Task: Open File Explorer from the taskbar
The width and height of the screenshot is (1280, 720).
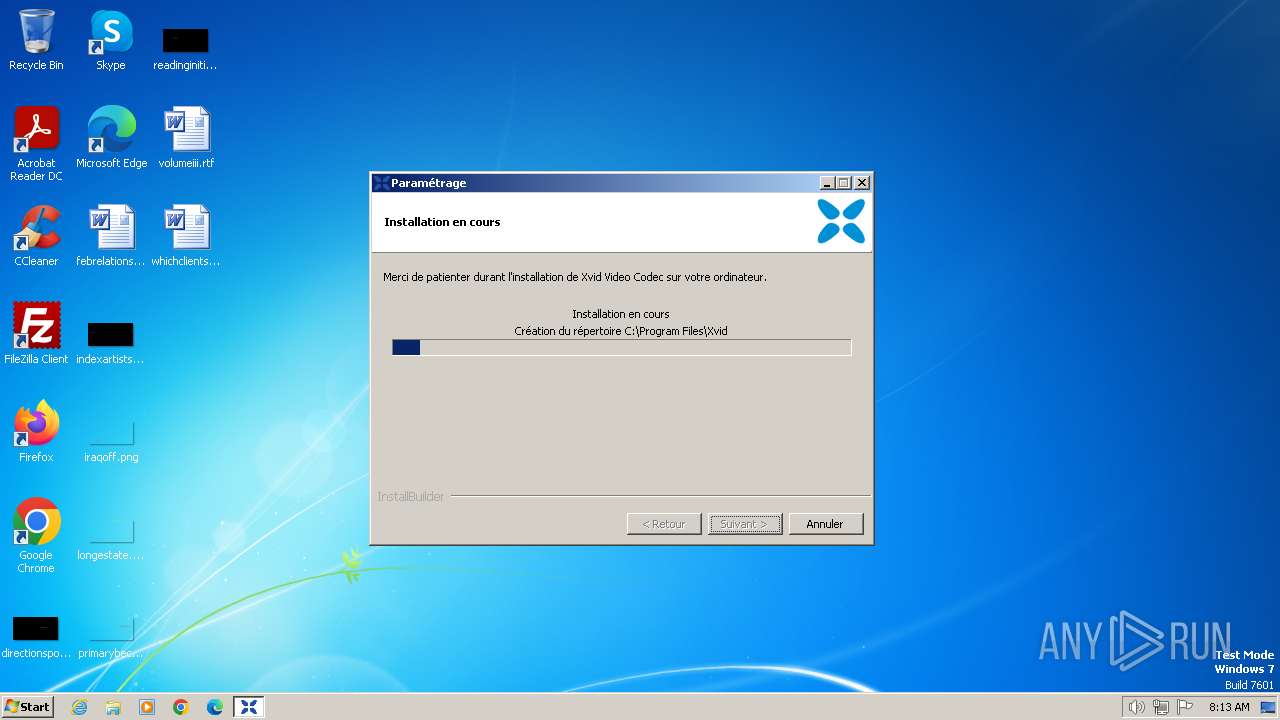Action: tap(113, 707)
